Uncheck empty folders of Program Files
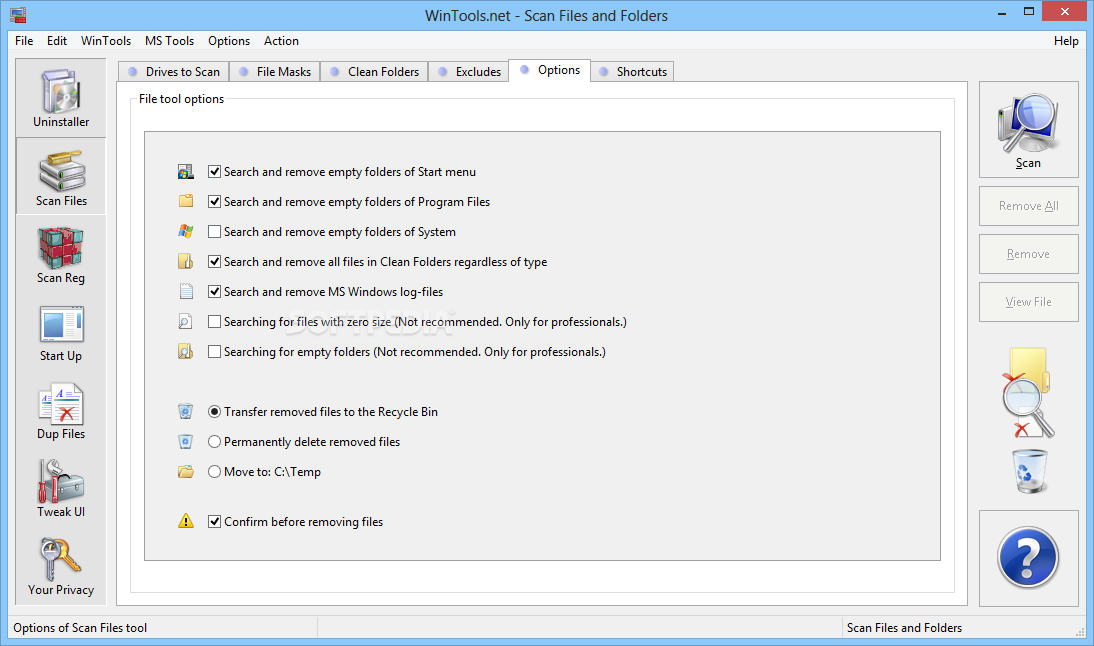The width and height of the screenshot is (1094, 646). [214, 202]
